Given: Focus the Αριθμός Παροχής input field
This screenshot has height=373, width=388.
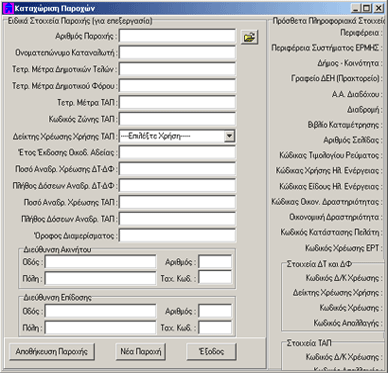Looking at the screenshot, I should pos(177,36).
